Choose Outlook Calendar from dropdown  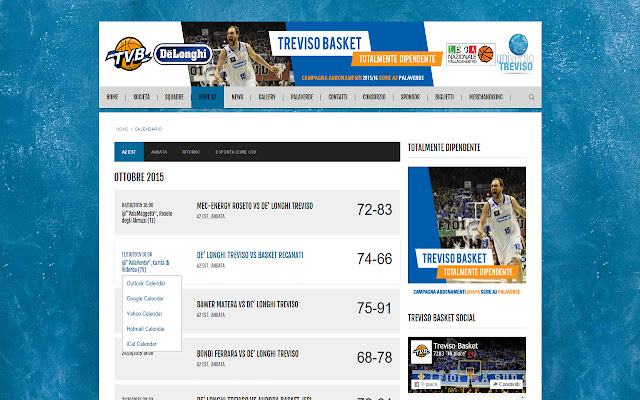tap(146, 283)
